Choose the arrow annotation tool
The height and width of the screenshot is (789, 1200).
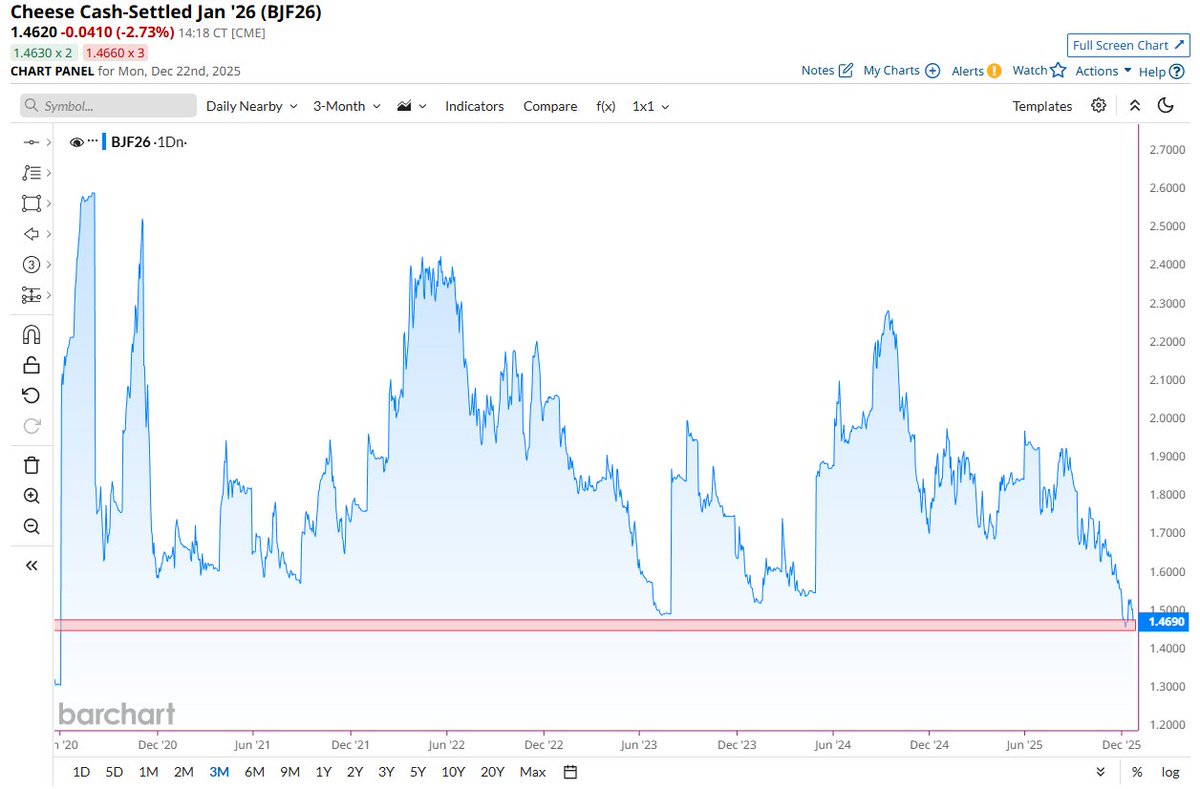[30, 234]
